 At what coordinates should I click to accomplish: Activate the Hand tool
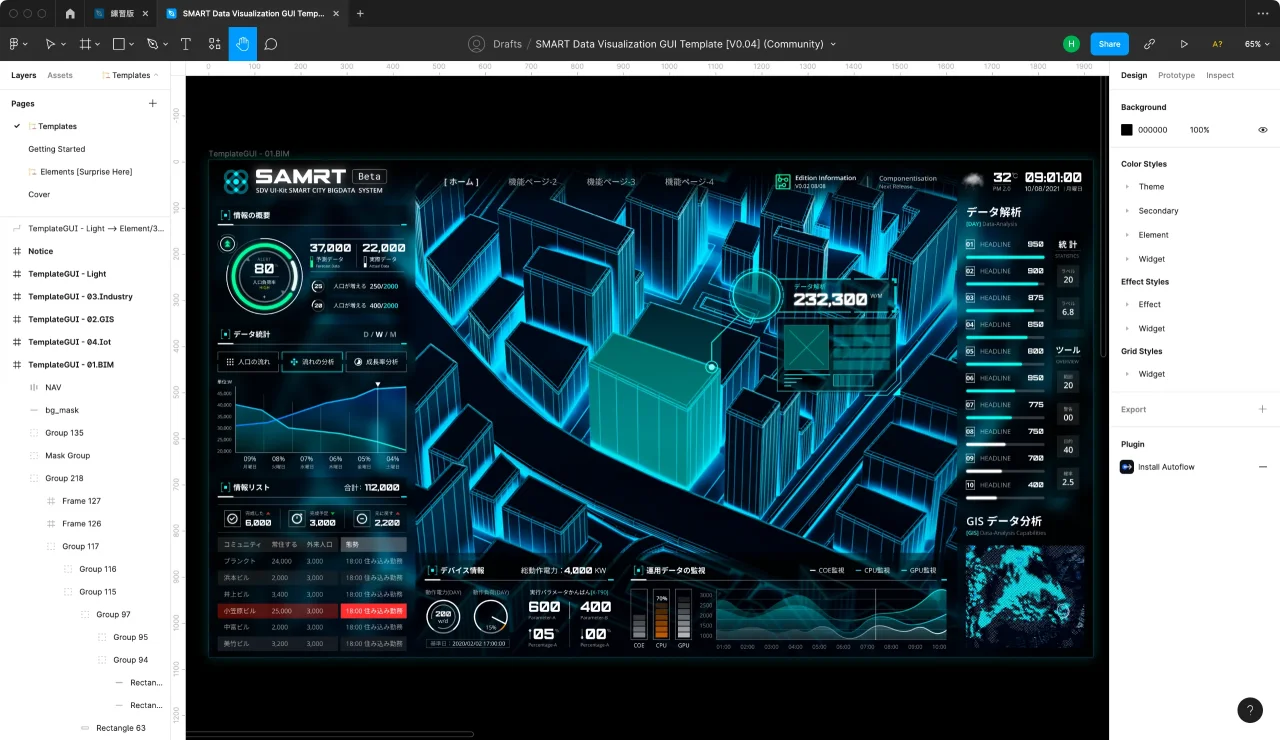pyautogui.click(x=242, y=44)
